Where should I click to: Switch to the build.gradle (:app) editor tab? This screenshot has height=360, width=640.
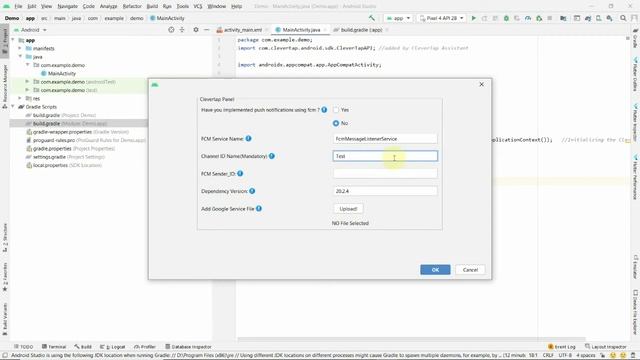coord(361,30)
